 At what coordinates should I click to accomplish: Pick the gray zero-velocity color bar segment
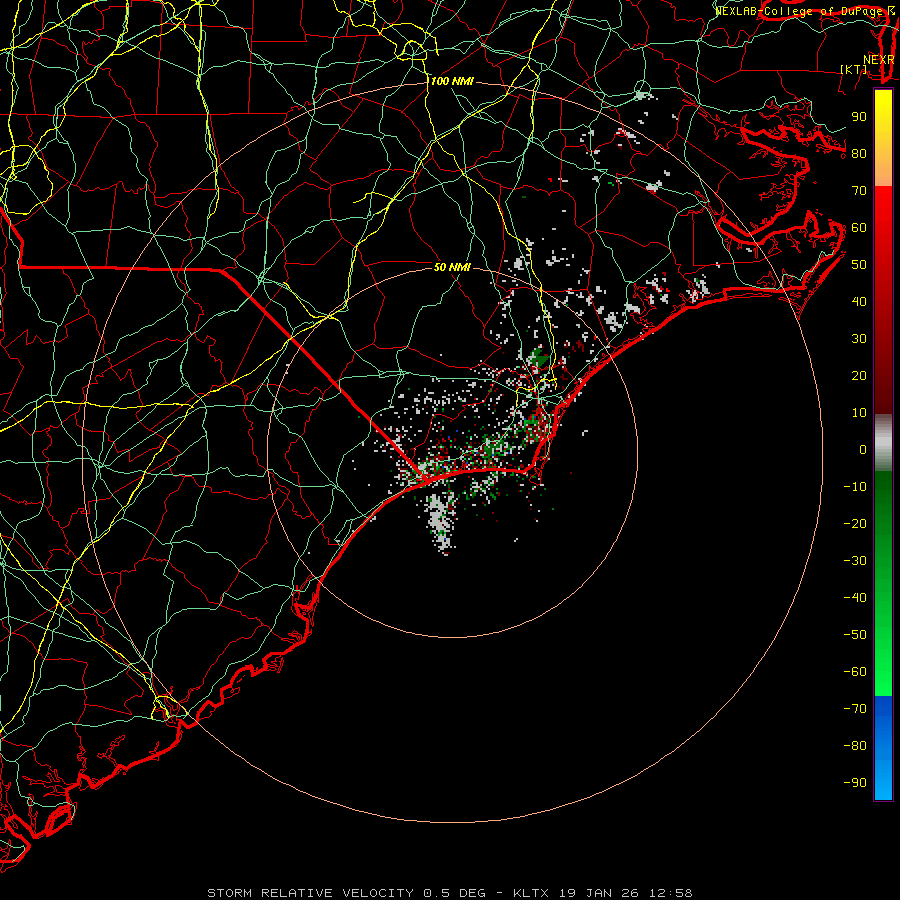883,443
